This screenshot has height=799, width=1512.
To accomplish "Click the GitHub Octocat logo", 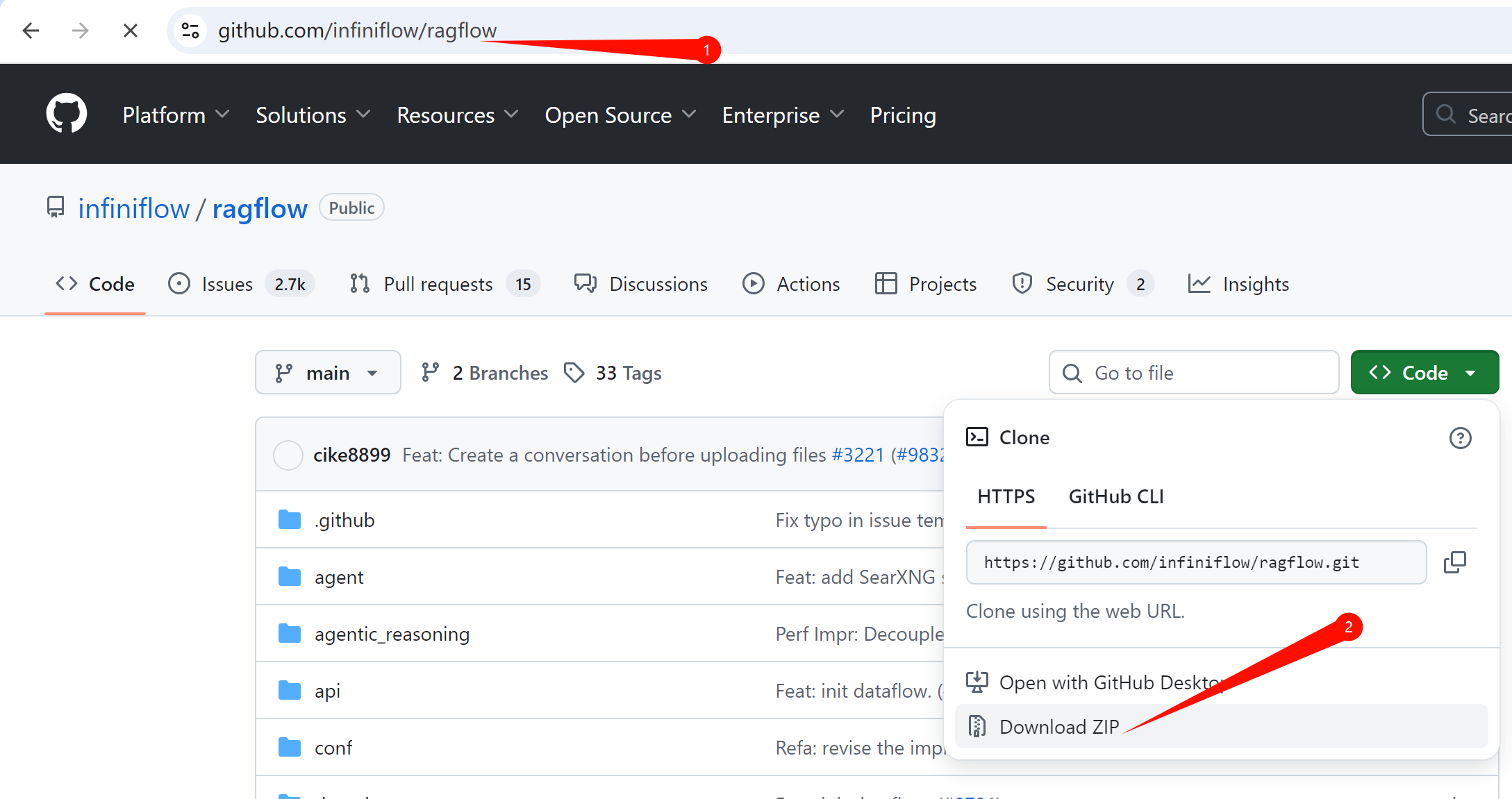I will tap(67, 114).
